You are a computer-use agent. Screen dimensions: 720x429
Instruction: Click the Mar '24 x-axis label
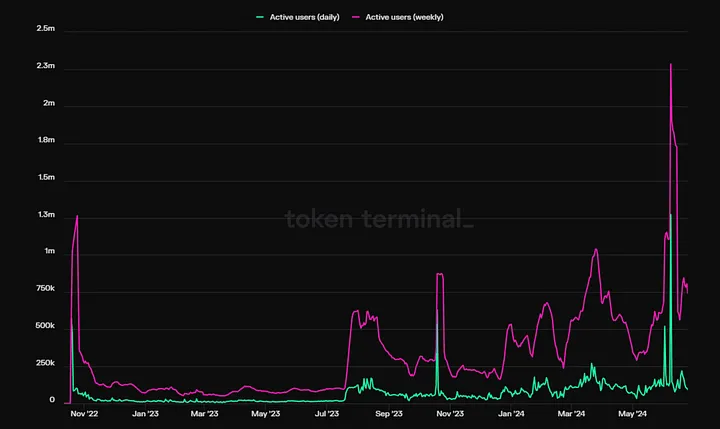pos(572,413)
